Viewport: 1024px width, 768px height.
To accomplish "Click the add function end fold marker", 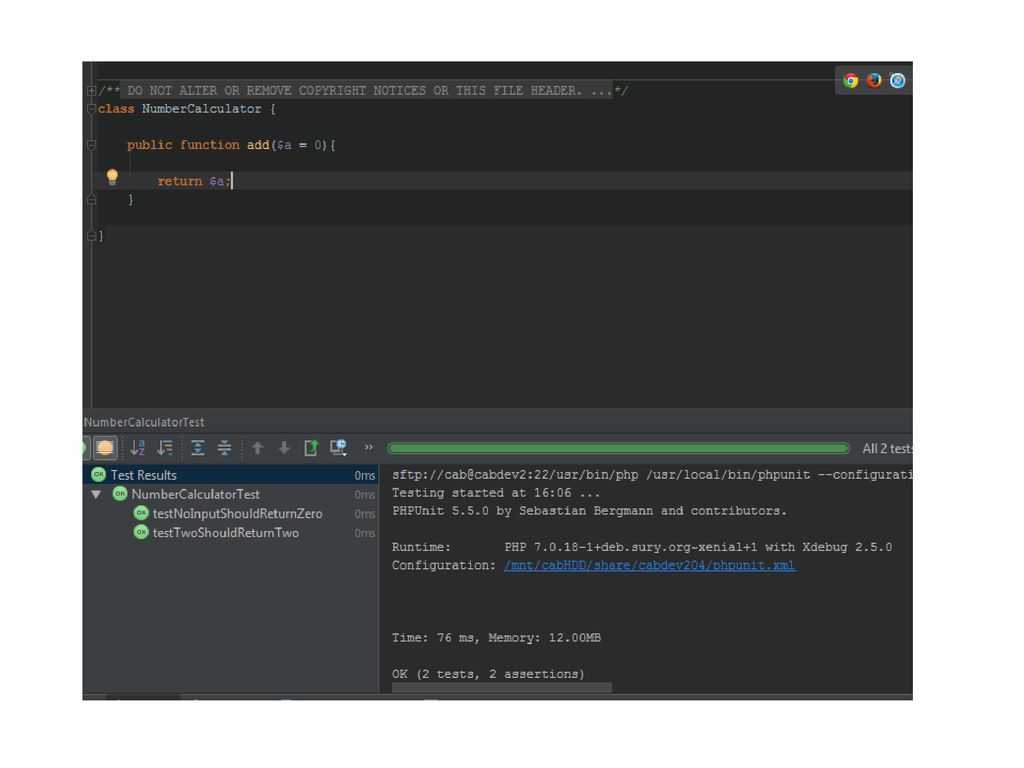I will click(x=91, y=199).
